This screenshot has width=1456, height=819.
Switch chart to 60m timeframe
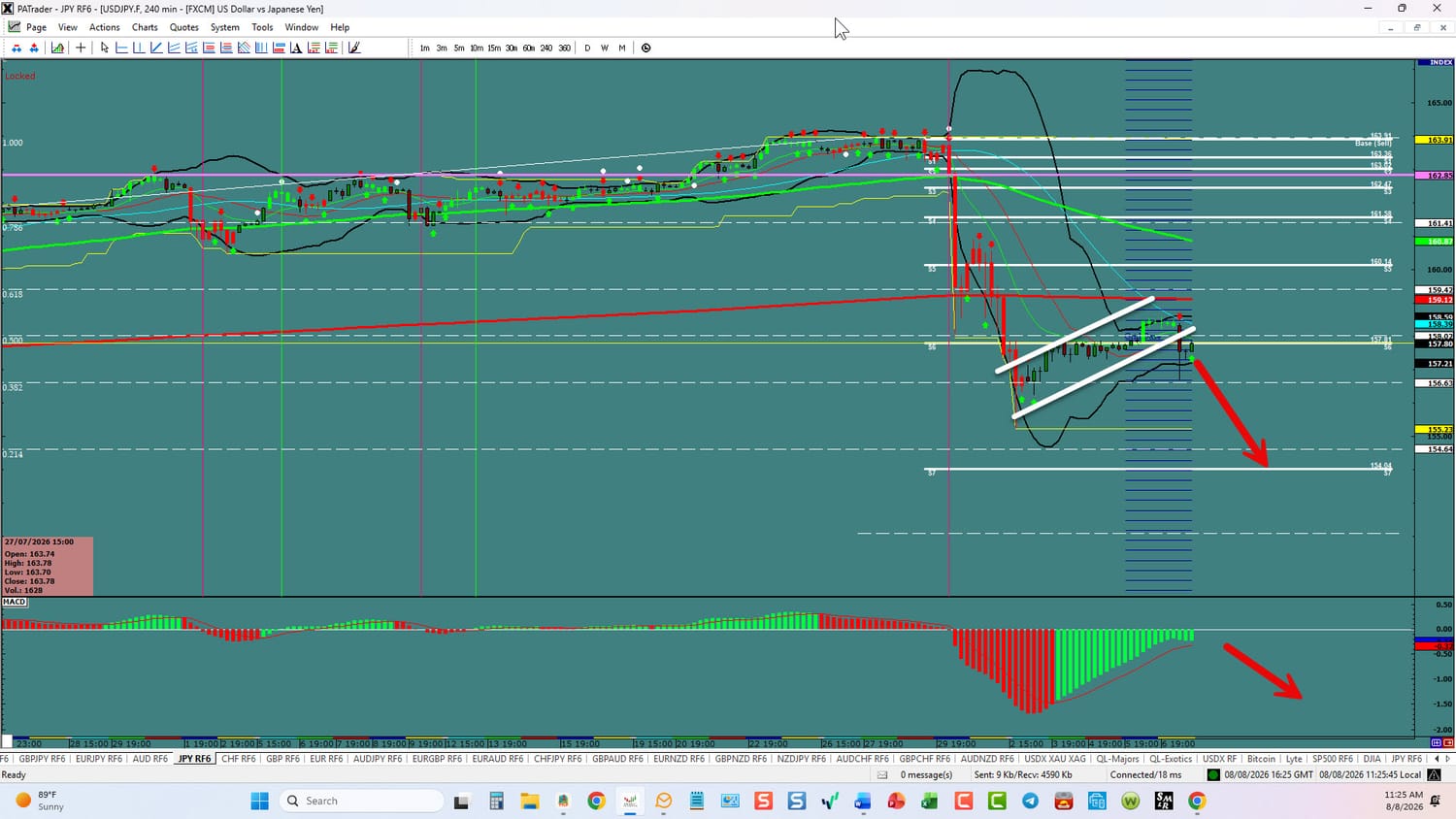pos(529,48)
